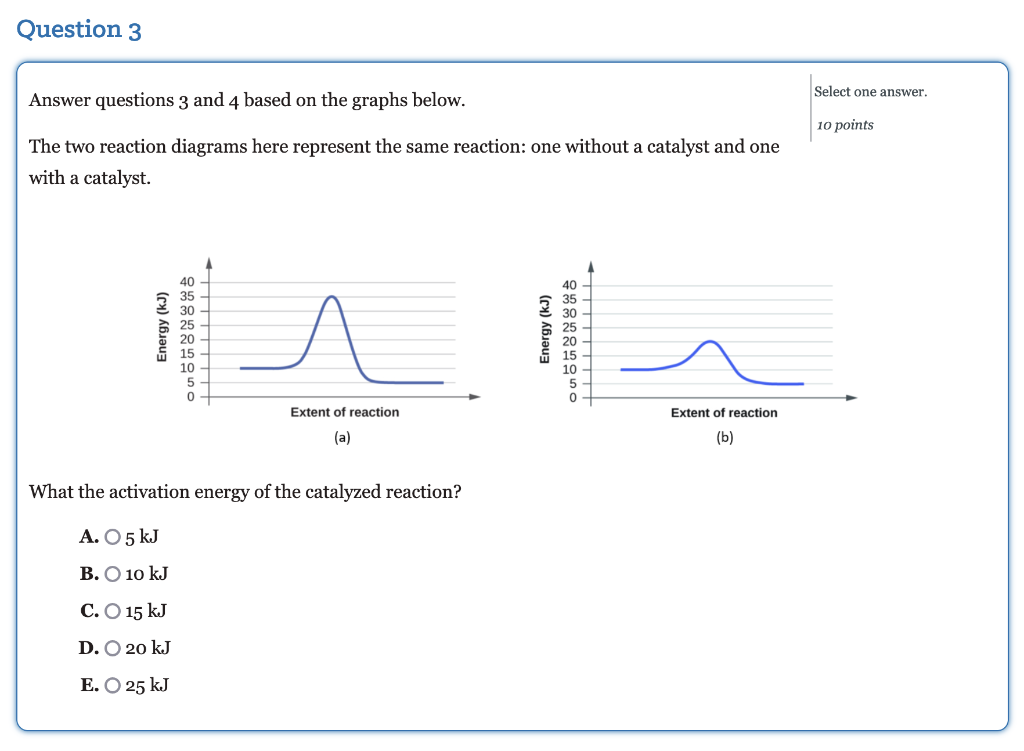Click the 'Select one answer' text
The image size is (1024, 751).
click(x=869, y=91)
